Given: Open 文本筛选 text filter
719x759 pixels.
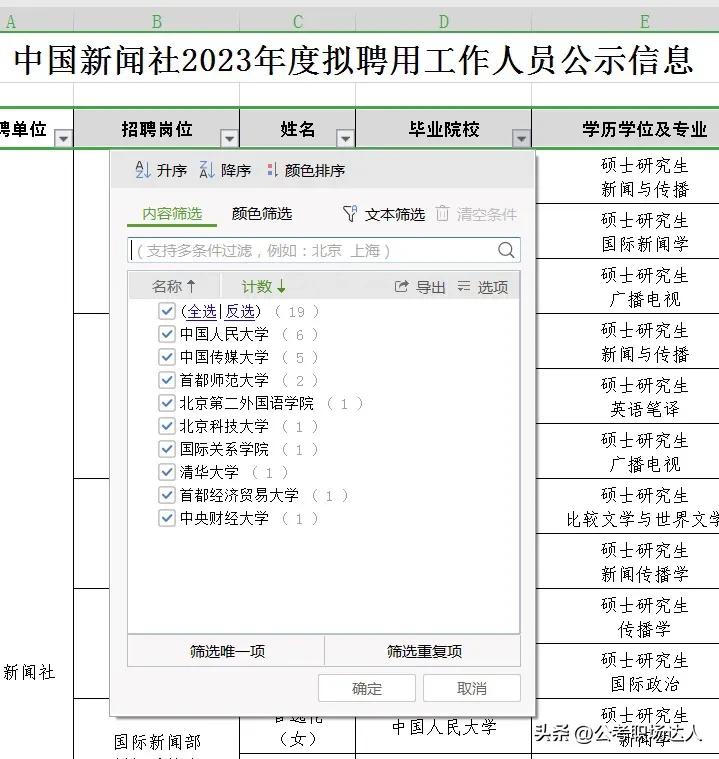Looking at the screenshot, I should pos(384,214).
